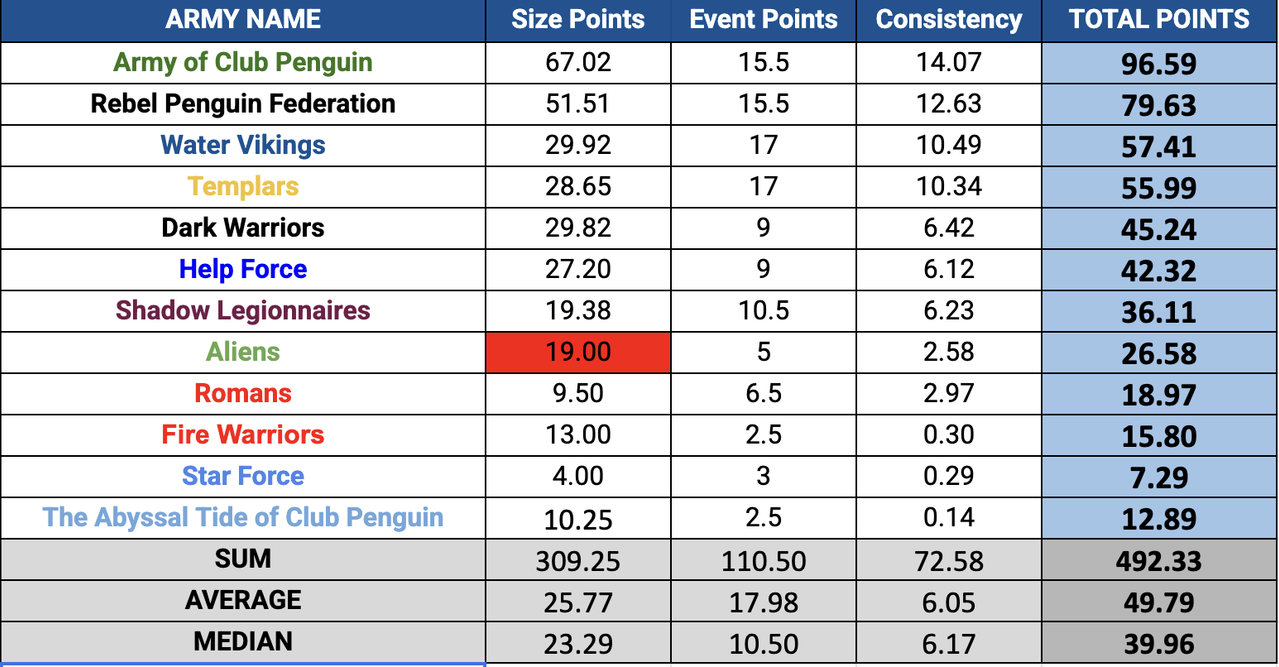
Task: Click the Army of Club Penguin cell
Action: pos(243,62)
